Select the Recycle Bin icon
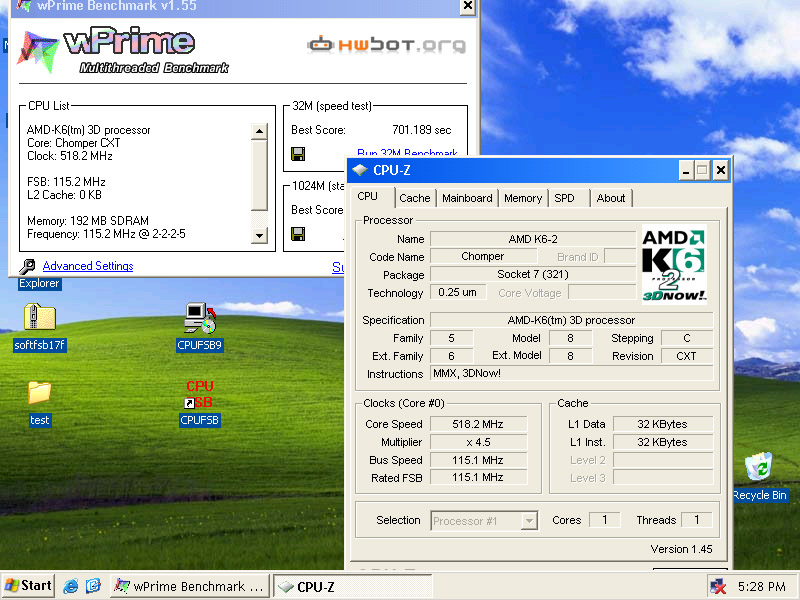 point(759,466)
